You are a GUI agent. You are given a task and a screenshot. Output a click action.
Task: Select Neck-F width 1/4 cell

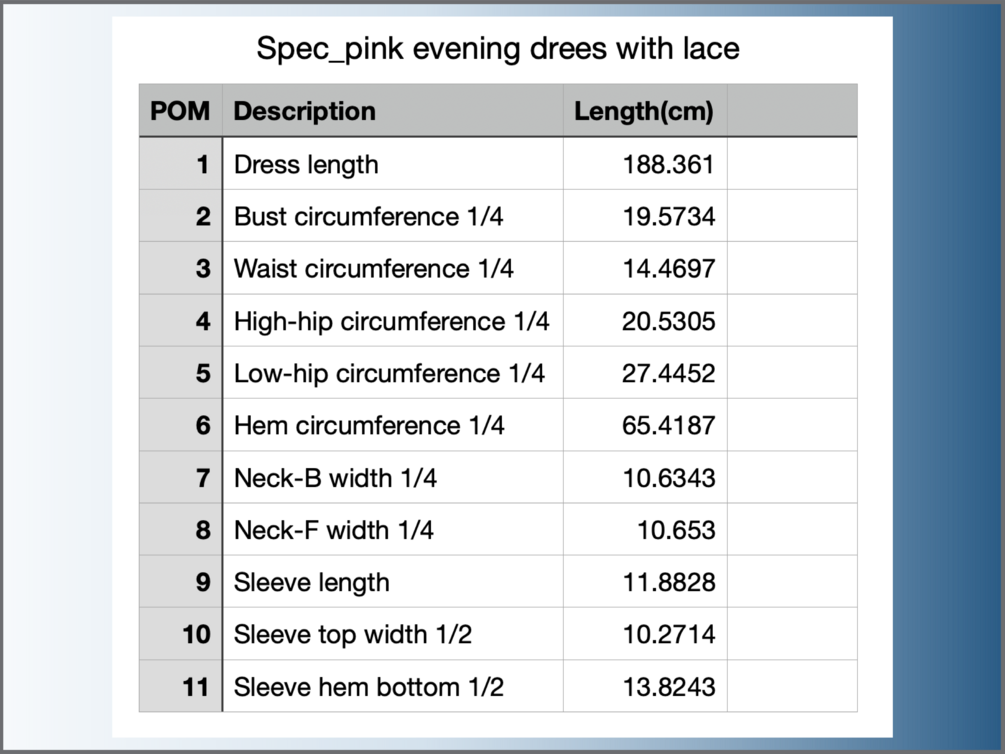[393, 530]
